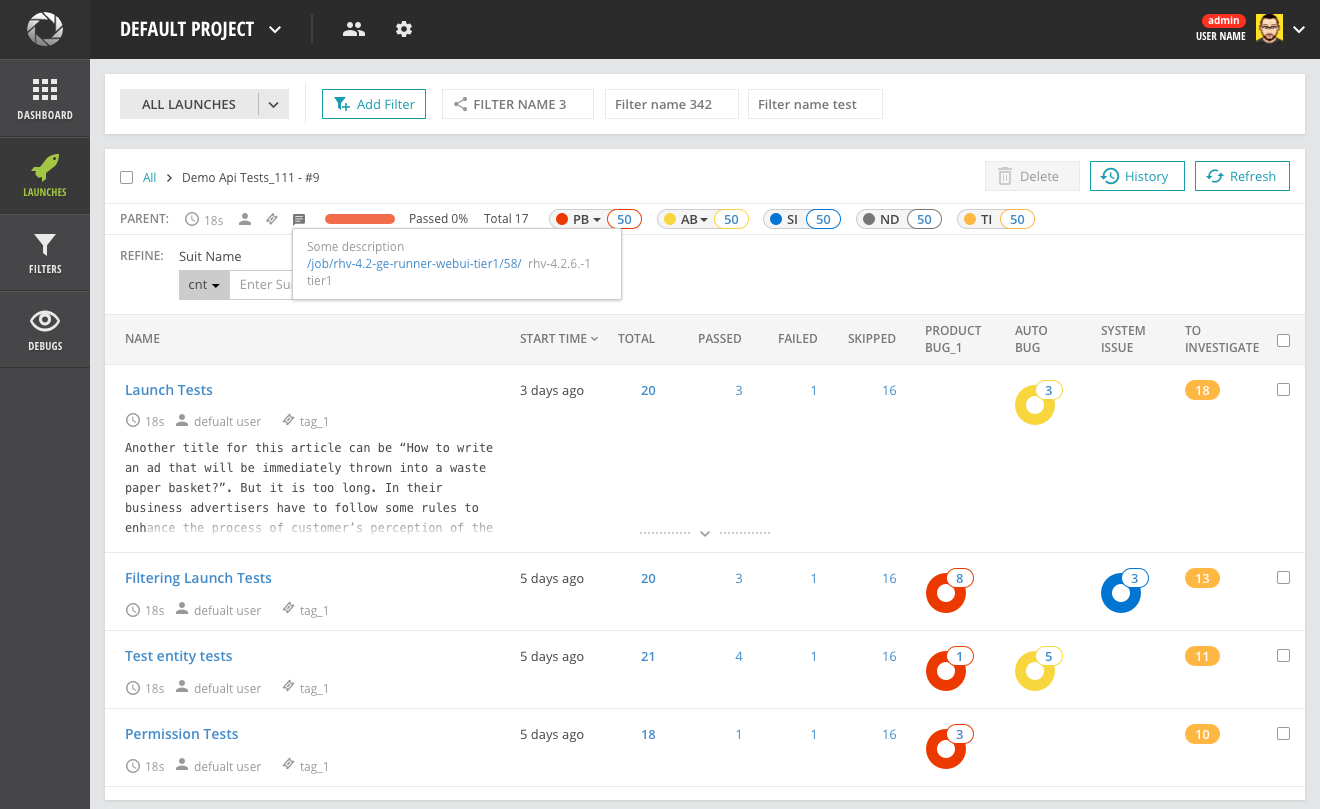
Task: Switch to the FILTER NAME 3 tab
Action: coord(517,103)
